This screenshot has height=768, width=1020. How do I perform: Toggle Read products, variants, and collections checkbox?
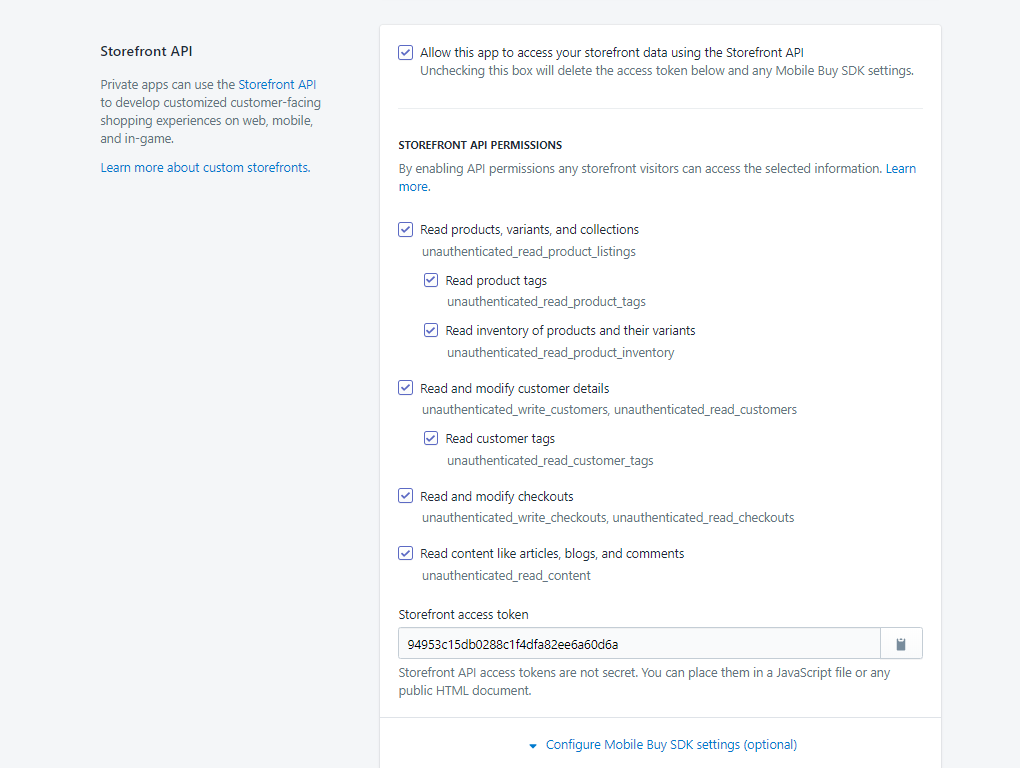(x=405, y=230)
